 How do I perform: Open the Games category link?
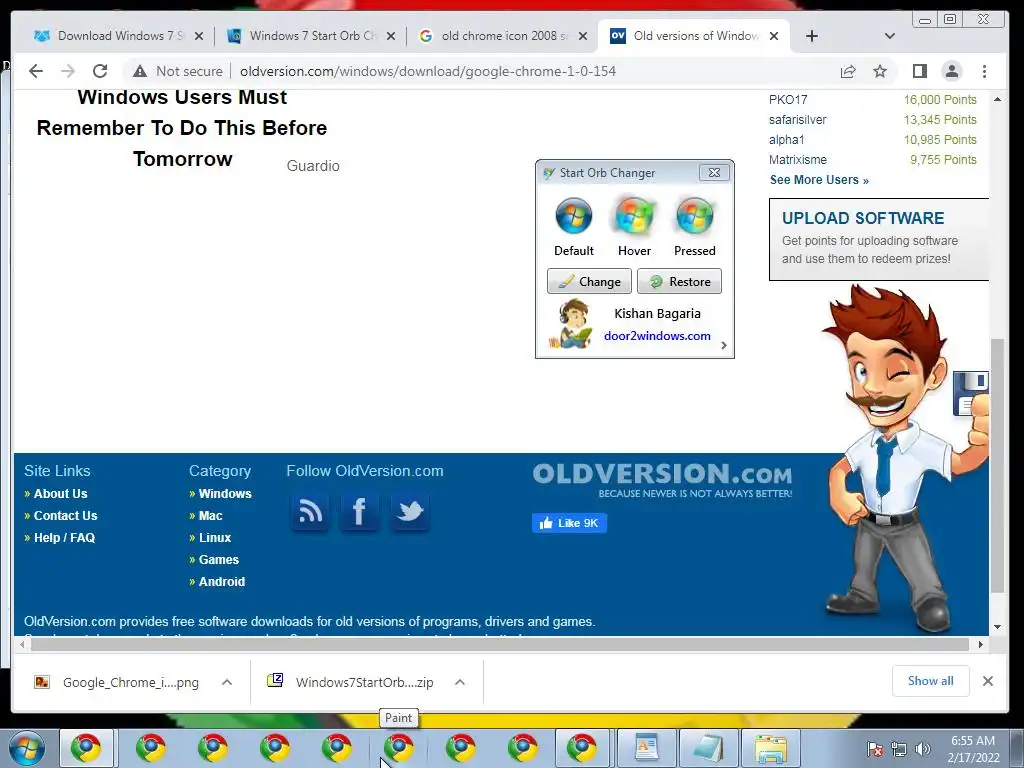pyautogui.click(x=218, y=560)
